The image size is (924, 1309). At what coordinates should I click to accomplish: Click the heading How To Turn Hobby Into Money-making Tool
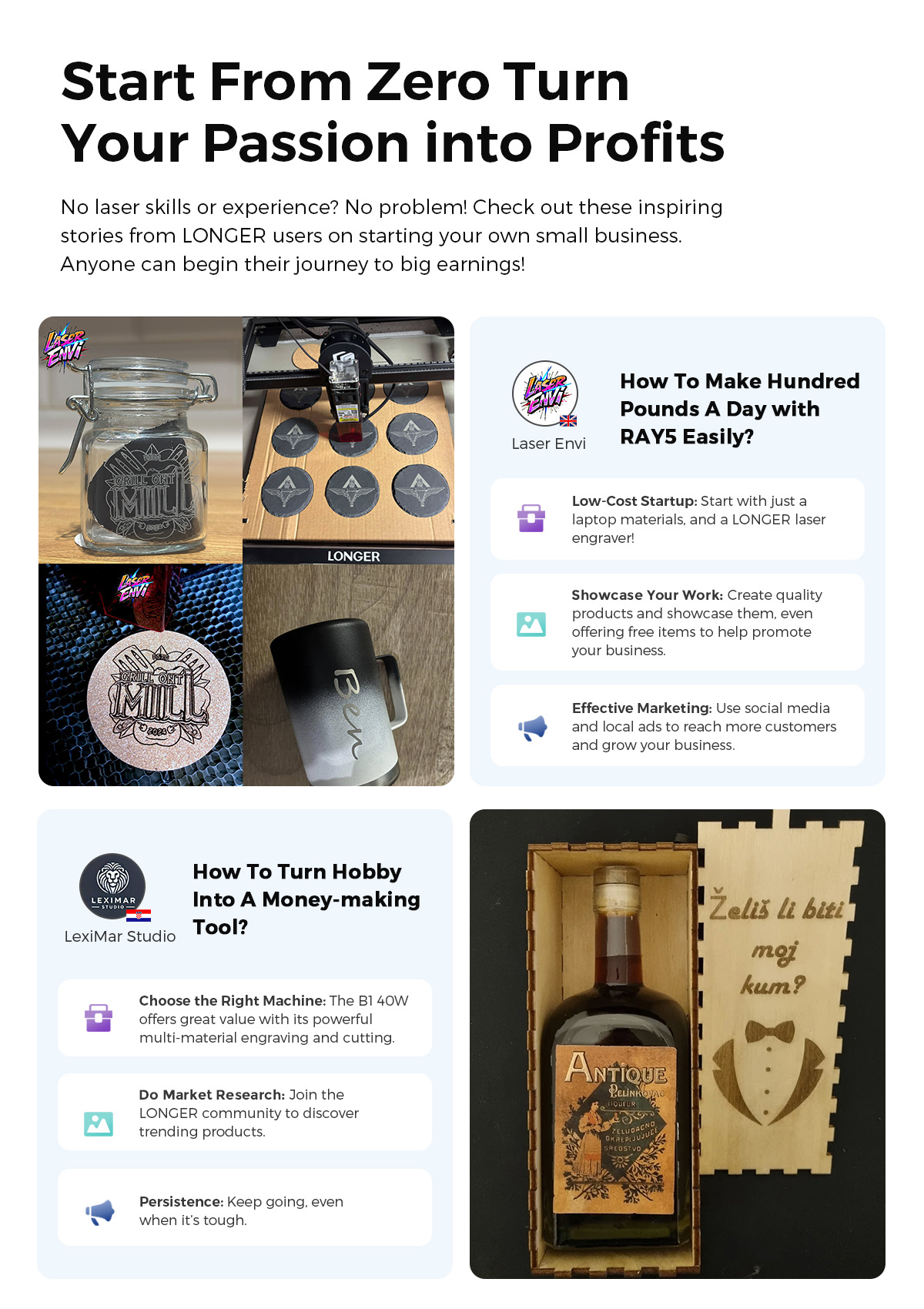[306, 899]
